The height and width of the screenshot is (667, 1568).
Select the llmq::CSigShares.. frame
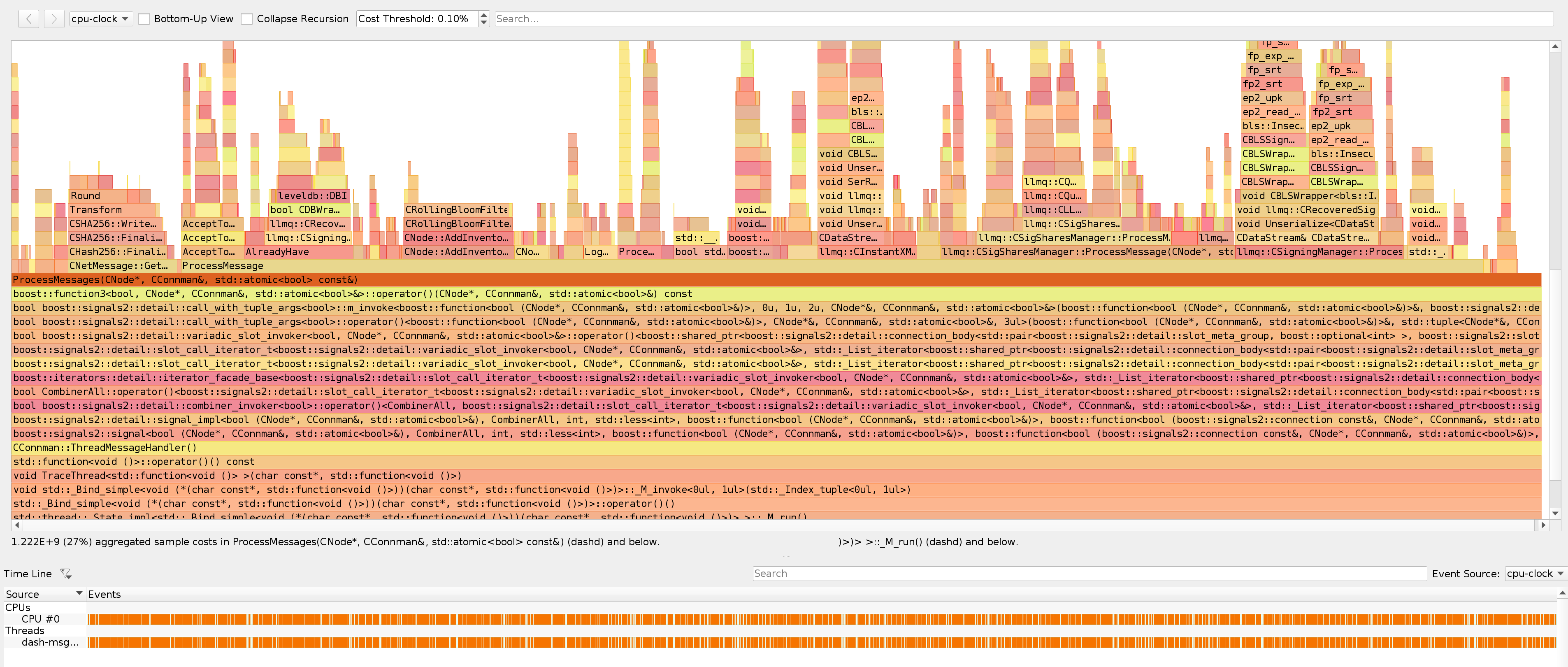(1071, 224)
